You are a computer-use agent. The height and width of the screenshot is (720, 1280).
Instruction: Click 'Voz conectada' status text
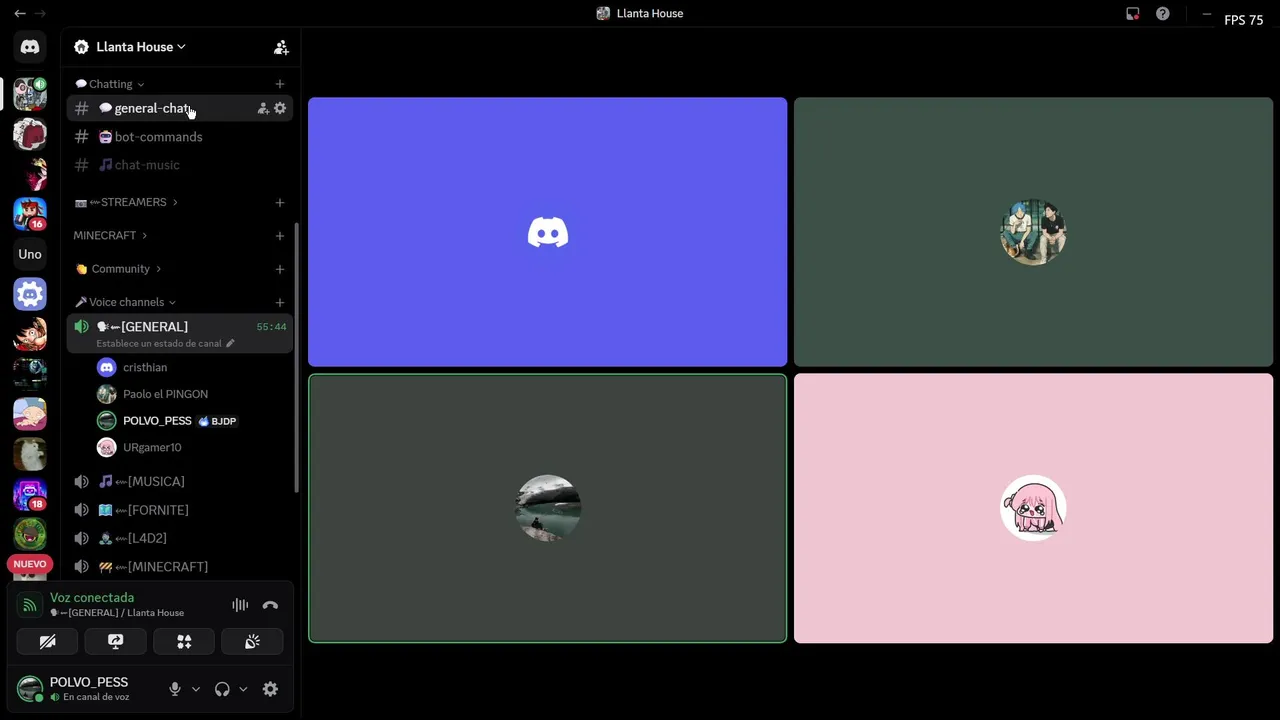click(x=92, y=598)
